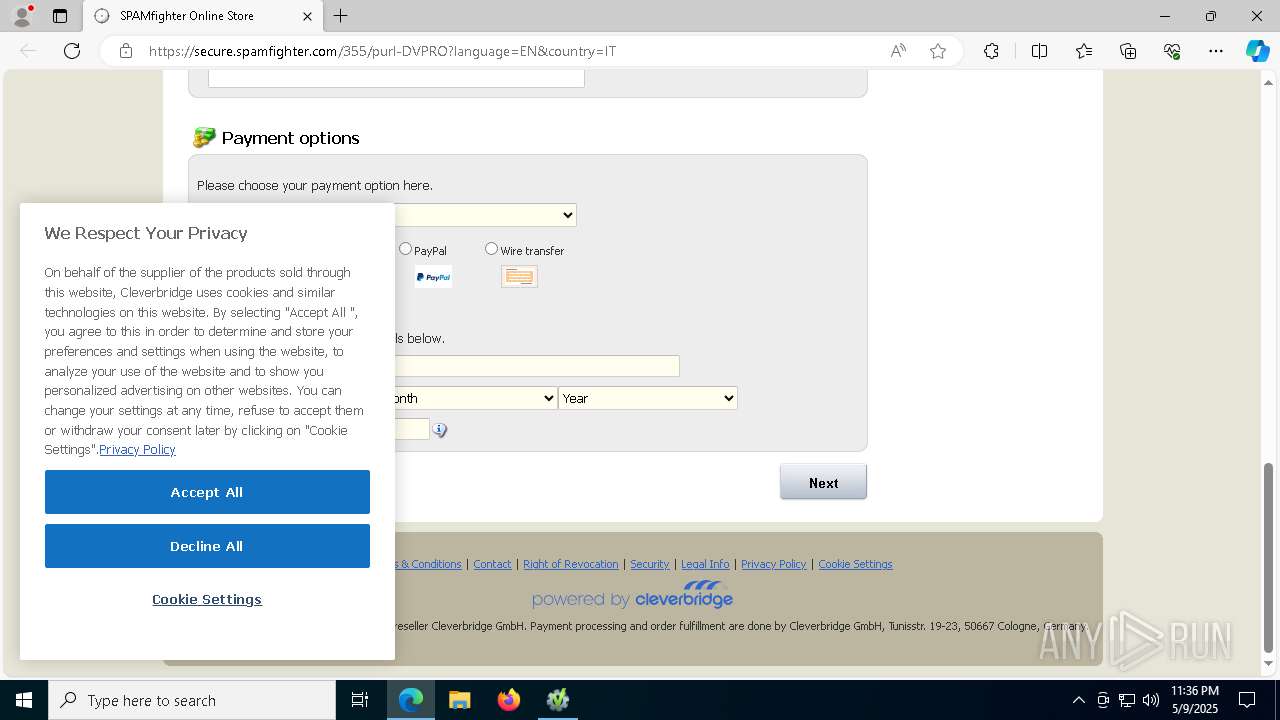Click the taskbar search box
The image size is (1280, 720).
pyautogui.click(x=192, y=700)
